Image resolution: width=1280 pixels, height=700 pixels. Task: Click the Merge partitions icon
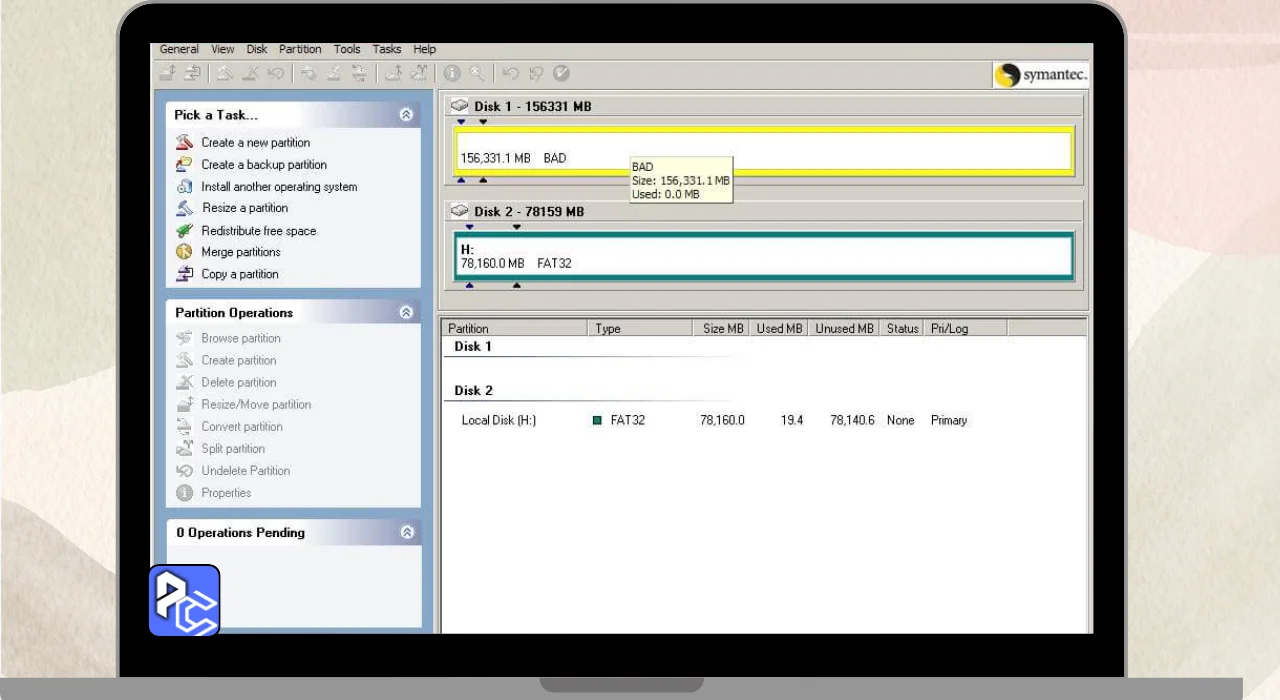coord(184,252)
